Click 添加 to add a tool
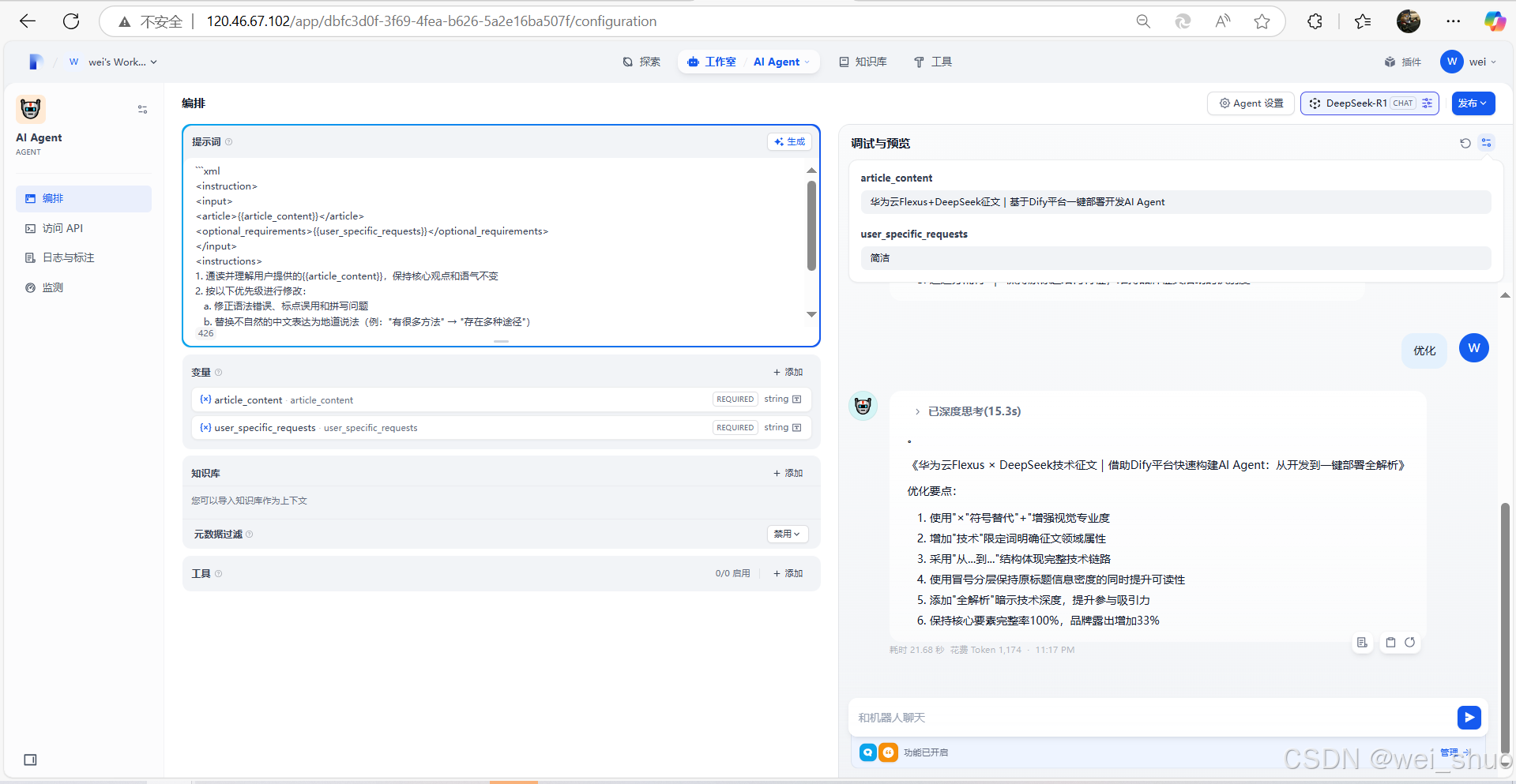Image resolution: width=1516 pixels, height=784 pixels. pyautogui.click(x=788, y=574)
